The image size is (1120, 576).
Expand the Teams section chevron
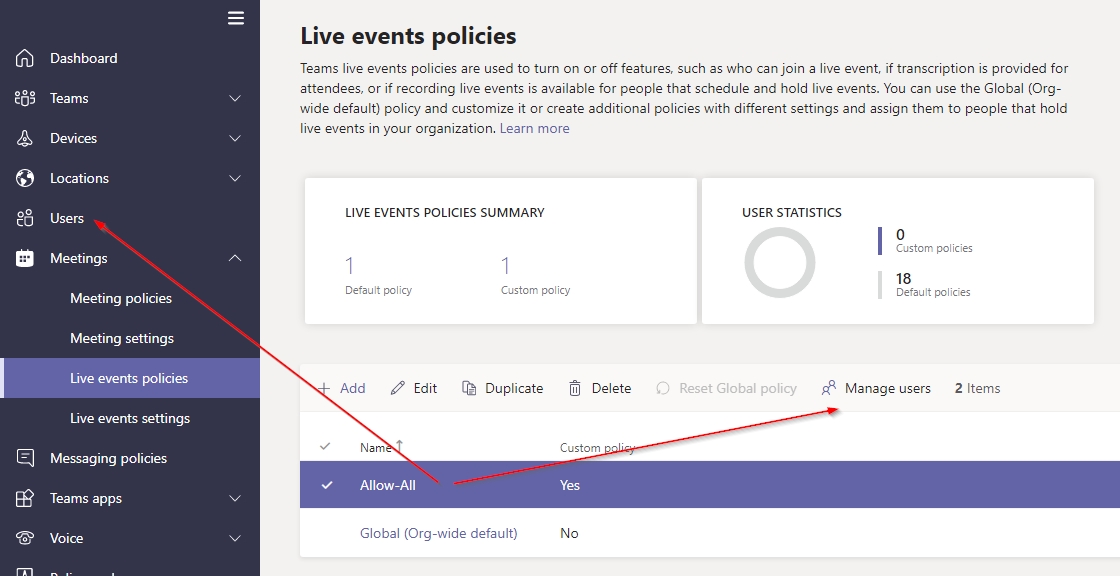[235, 98]
